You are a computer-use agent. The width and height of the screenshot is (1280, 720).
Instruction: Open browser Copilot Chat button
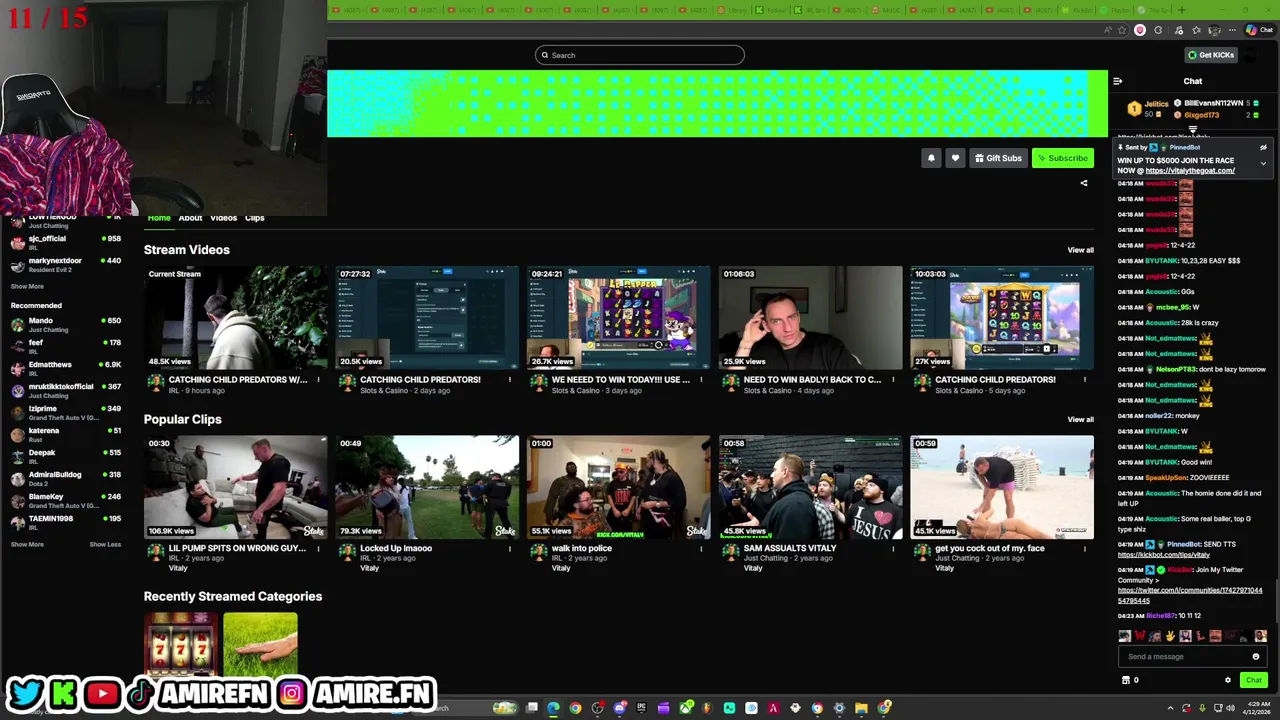1258,30
